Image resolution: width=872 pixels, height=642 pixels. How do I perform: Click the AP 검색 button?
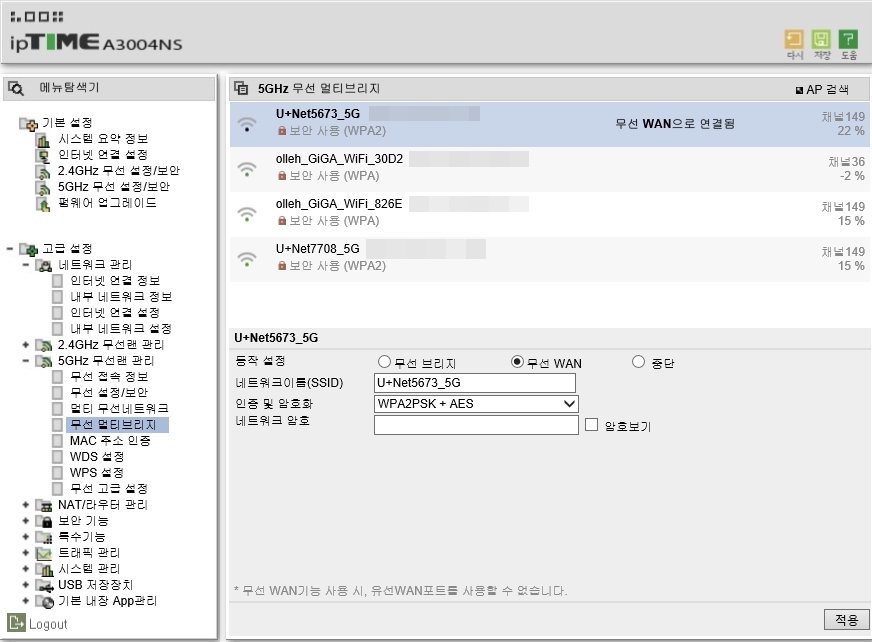coord(823,90)
